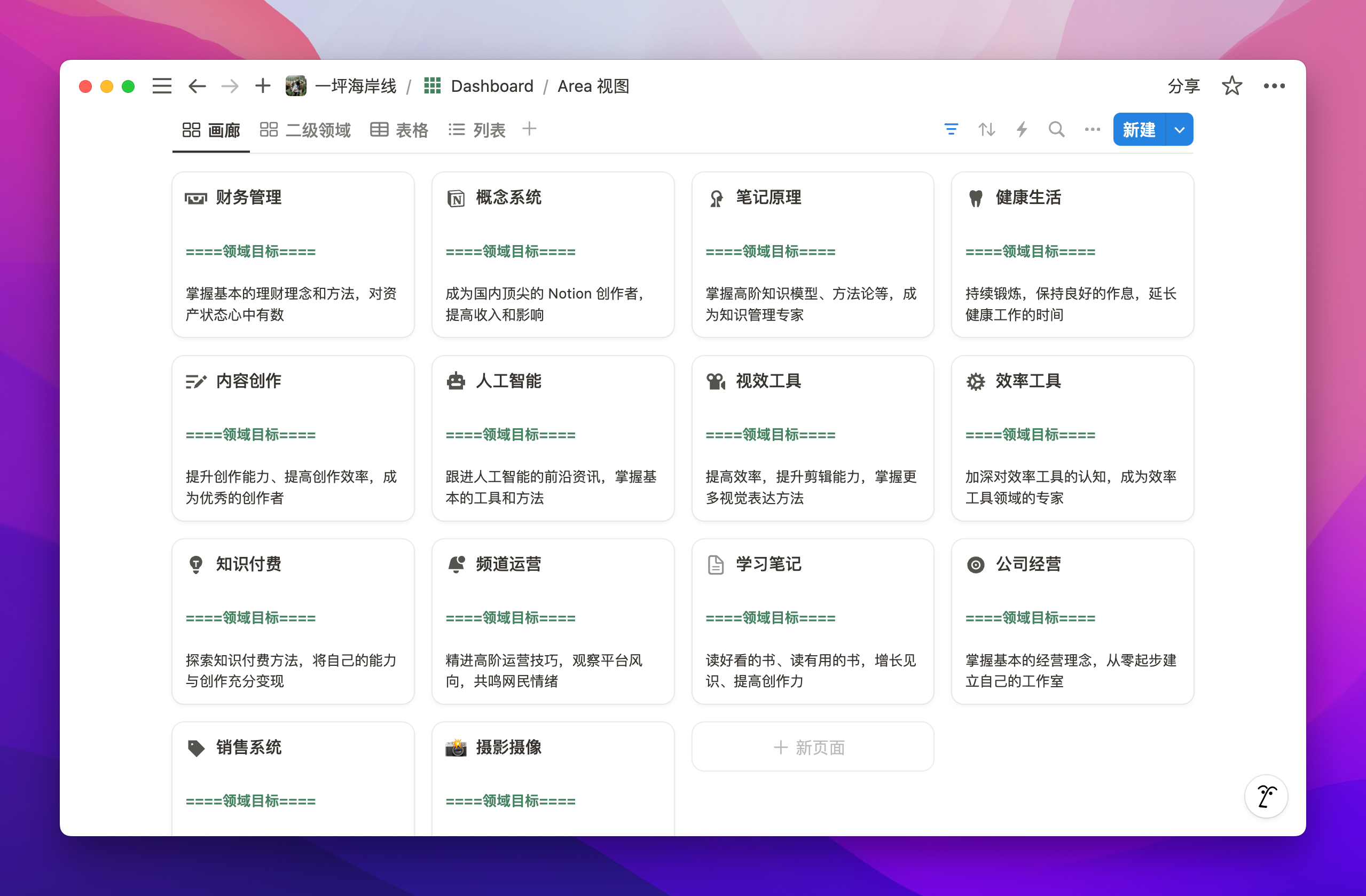The width and height of the screenshot is (1366, 896).
Task: Switch to the 画廊 view tab
Action: pos(211,130)
